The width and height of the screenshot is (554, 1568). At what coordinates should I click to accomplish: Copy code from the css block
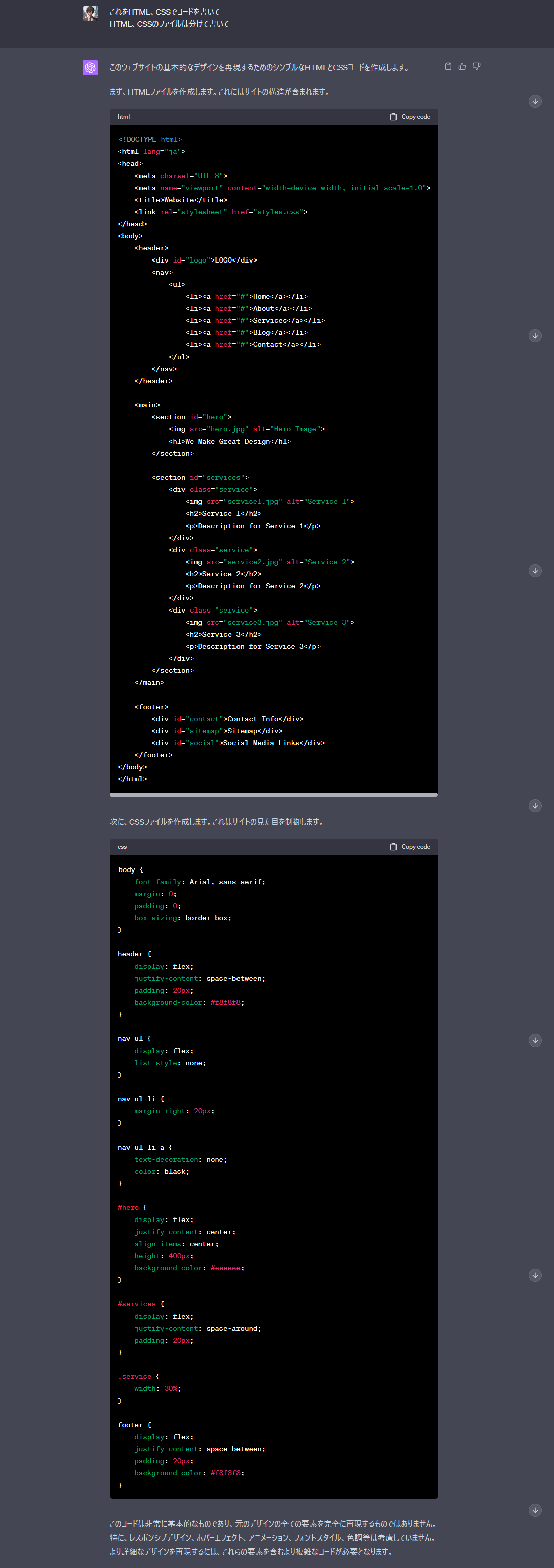pyautogui.click(x=410, y=847)
